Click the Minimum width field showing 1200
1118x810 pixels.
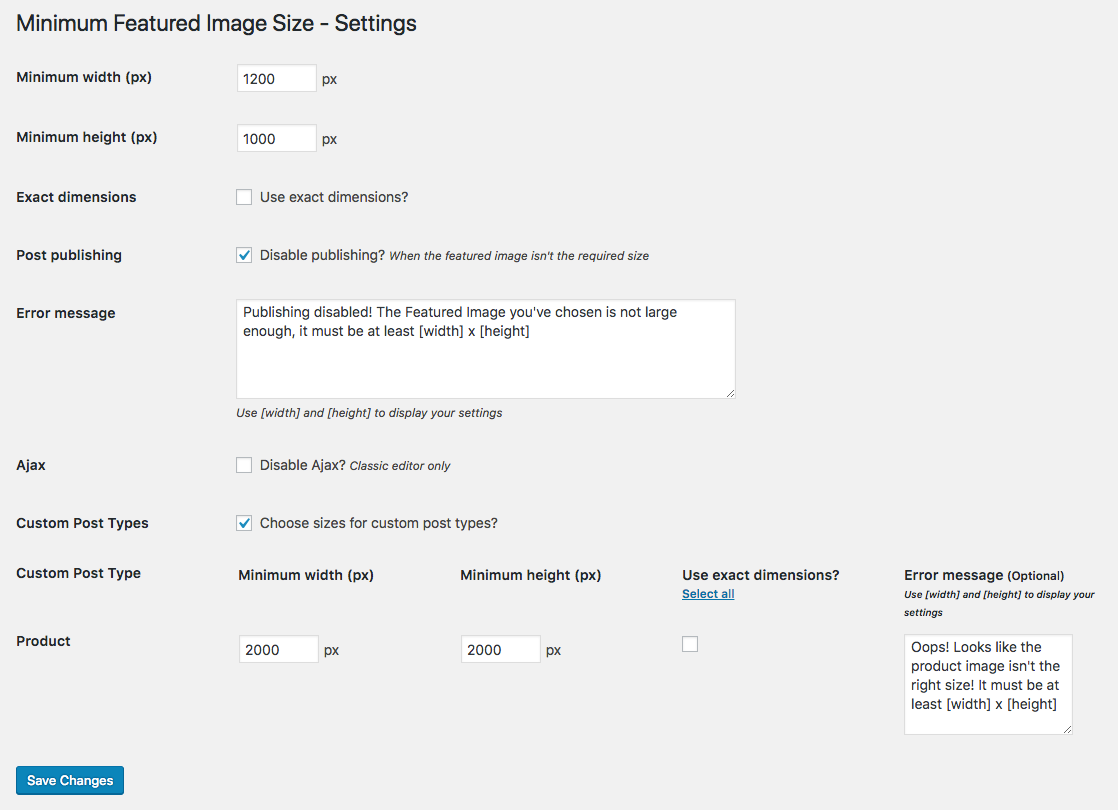(277, 79)
